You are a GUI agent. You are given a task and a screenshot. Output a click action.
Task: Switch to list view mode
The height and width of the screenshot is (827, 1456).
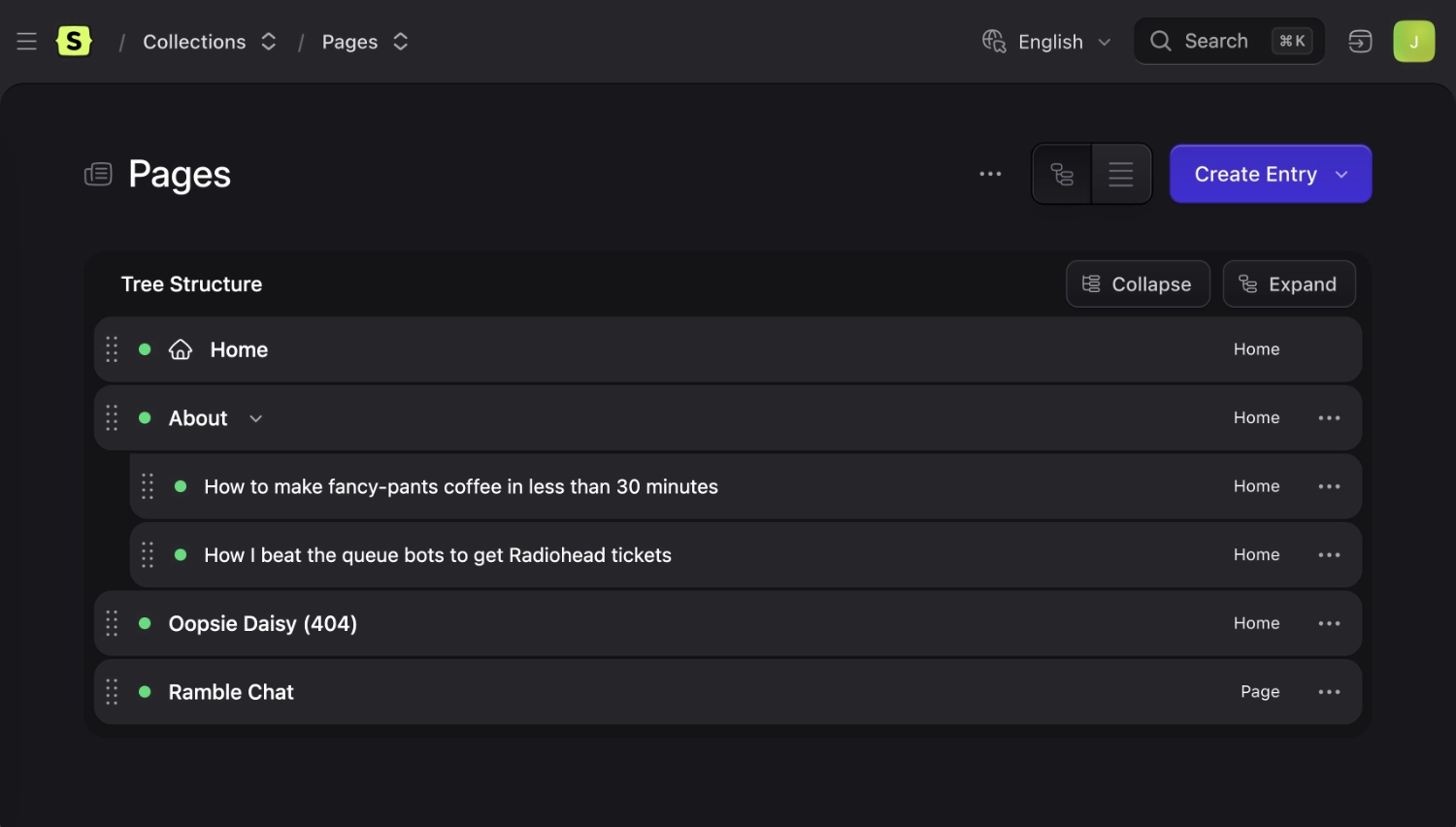[x=1121, y=175]
